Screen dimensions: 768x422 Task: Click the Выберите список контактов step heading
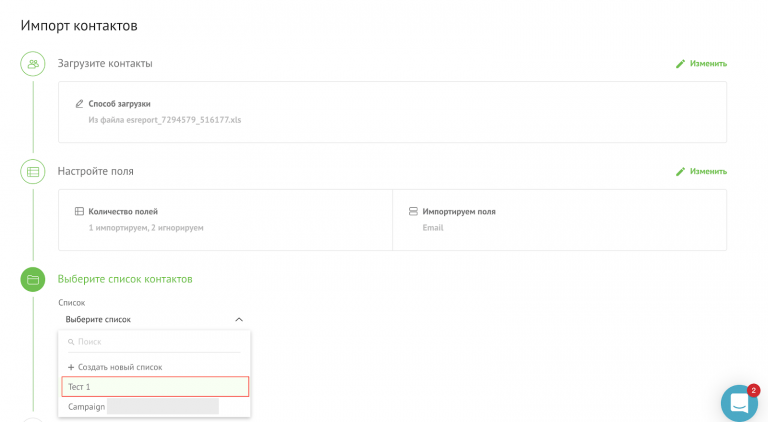pyautogui.click(x=125, y=279)
